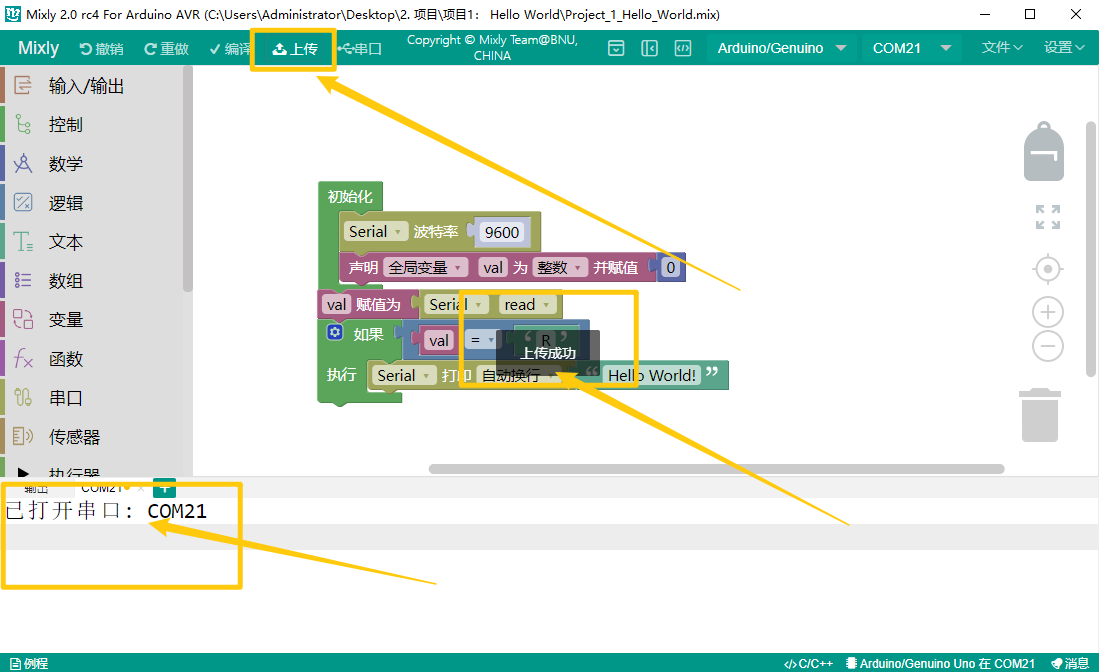The width and height of the screenshot is (1099, 672).
Task: Undo with the 撤销 button
Action: pos(102,49)
